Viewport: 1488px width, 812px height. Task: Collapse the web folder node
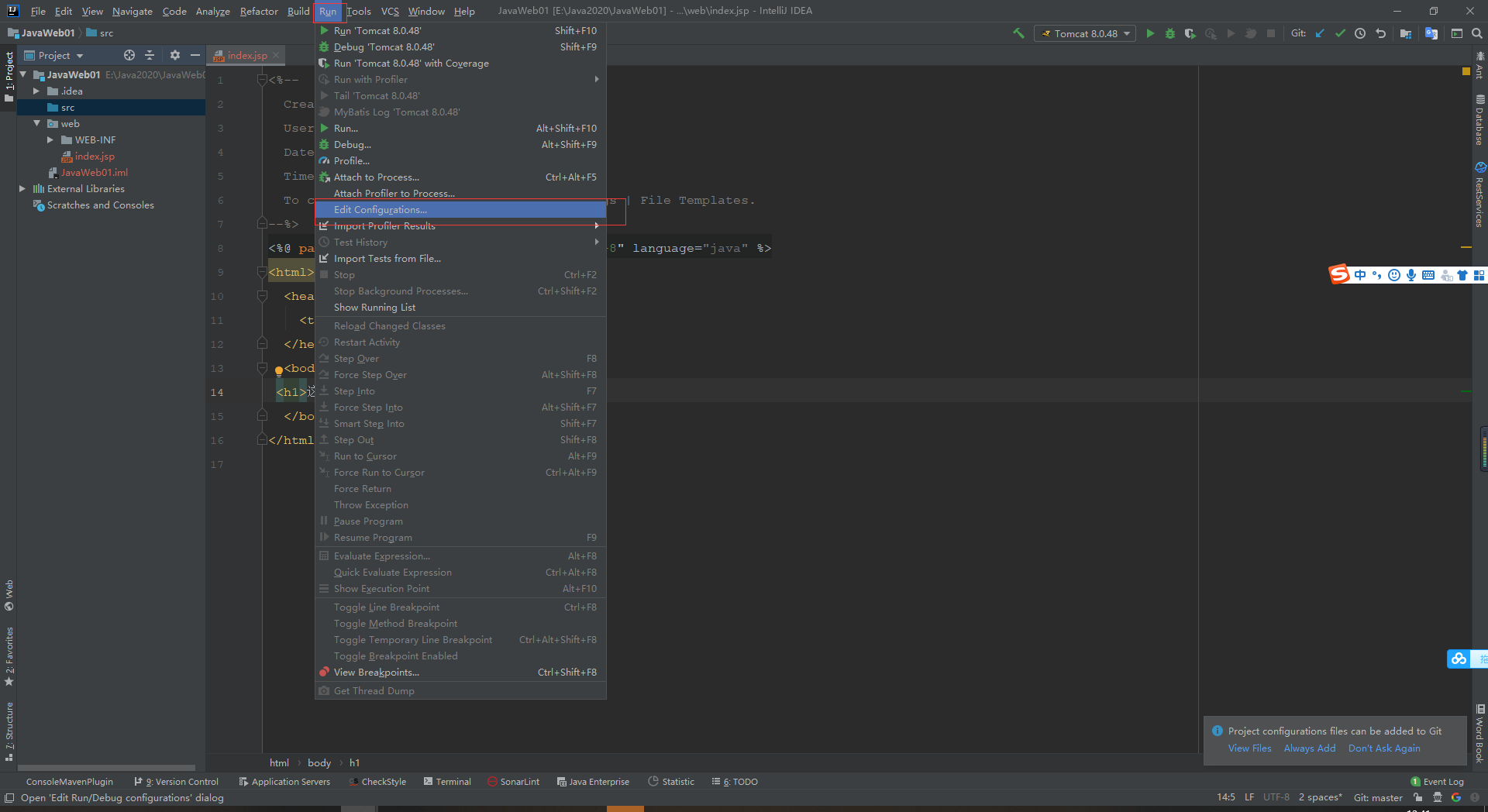click(x=36, y=123)
